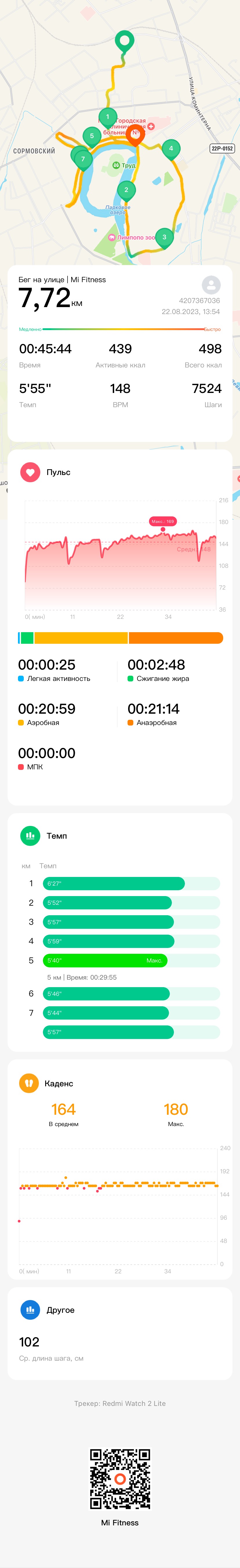Click the heart icon beside Пульс
The image size is (240, 1568).
[30, 472]
